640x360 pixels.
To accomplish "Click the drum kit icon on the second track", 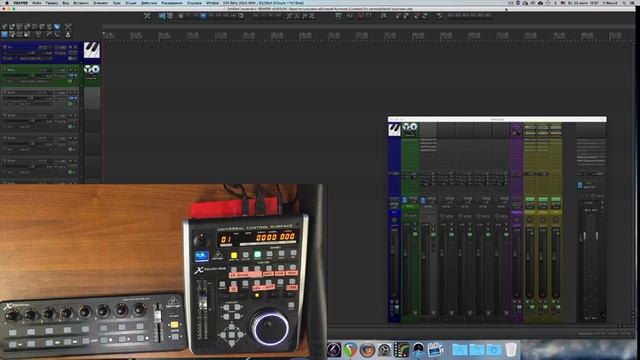I will 92,71.
